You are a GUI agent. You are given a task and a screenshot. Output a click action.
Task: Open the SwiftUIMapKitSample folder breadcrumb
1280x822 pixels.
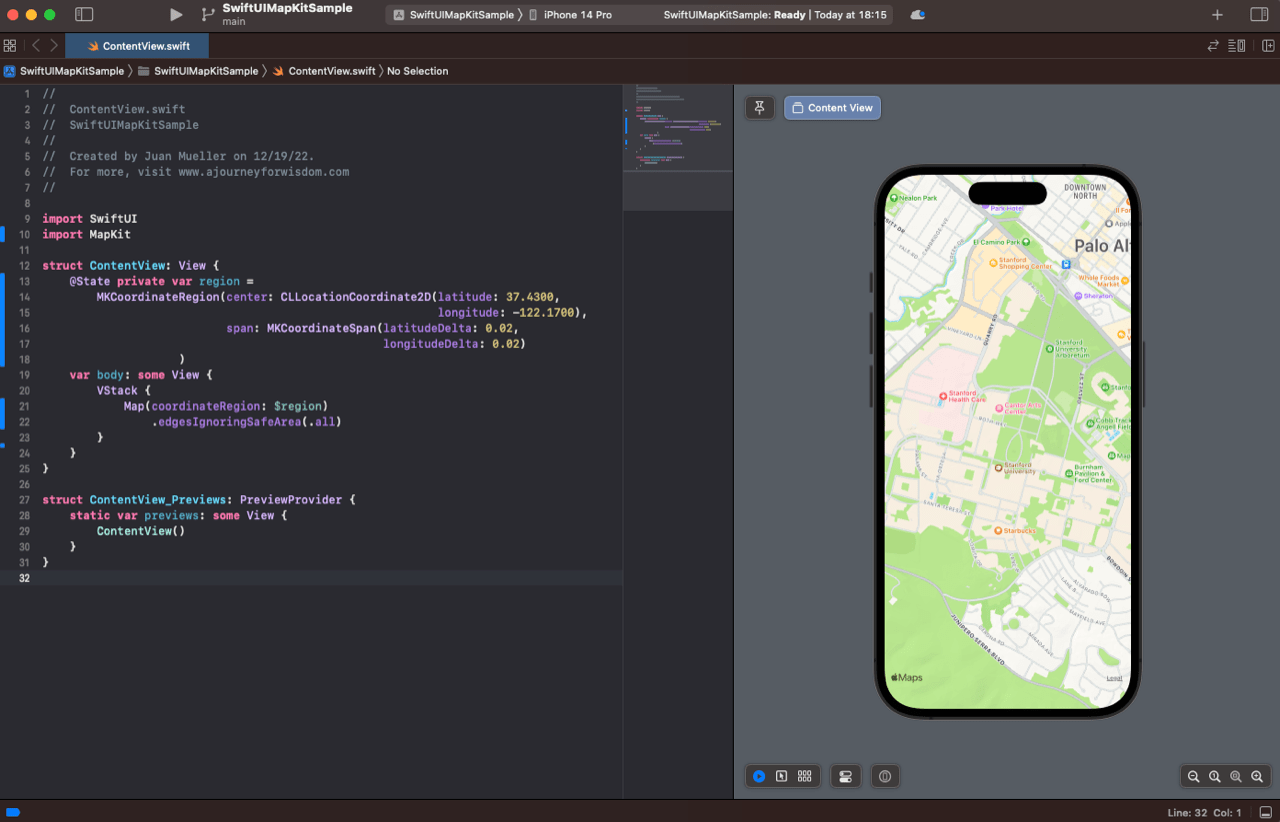[198, 71]
